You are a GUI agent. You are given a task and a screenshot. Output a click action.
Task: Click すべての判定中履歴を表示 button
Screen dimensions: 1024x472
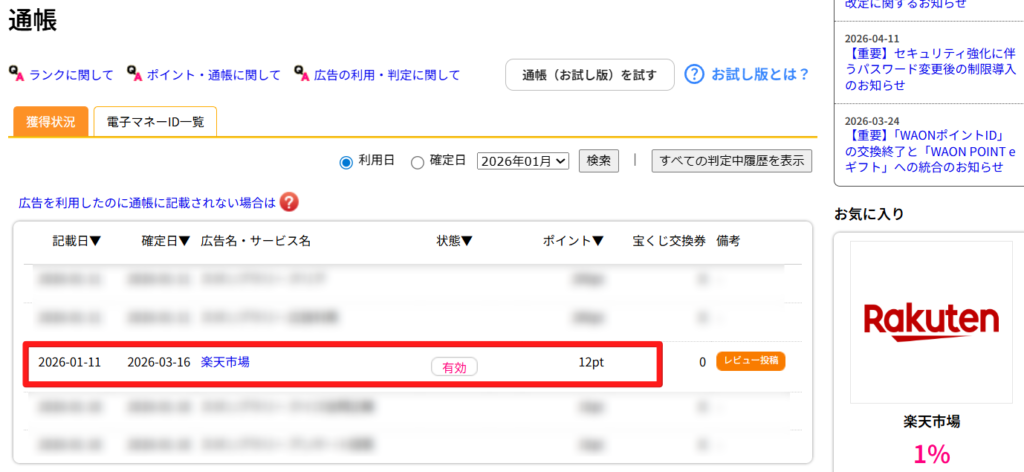pyautogui.click(x=731, y=161)
